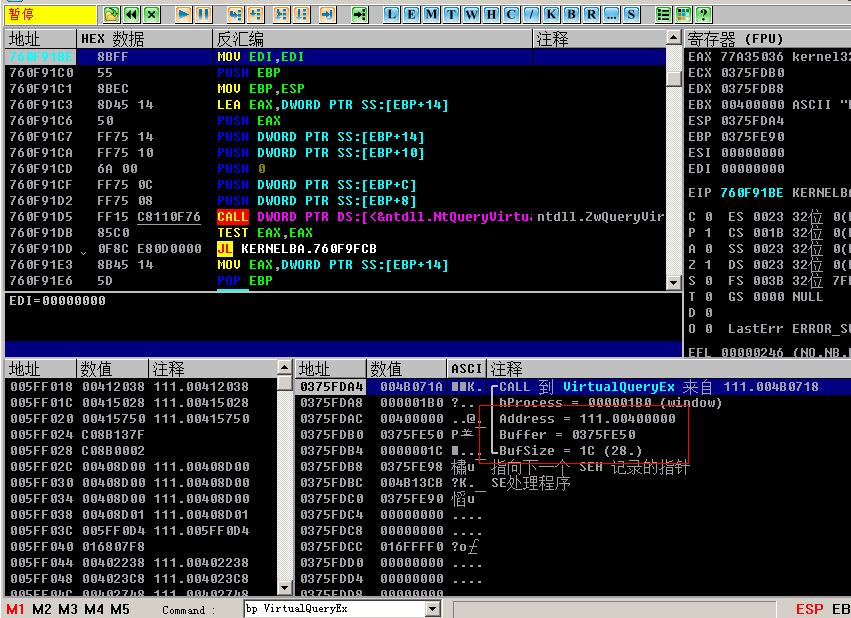851x618 pixels.
Task: Open Breakpoints window with B button
Action: (x=570, y=14)
